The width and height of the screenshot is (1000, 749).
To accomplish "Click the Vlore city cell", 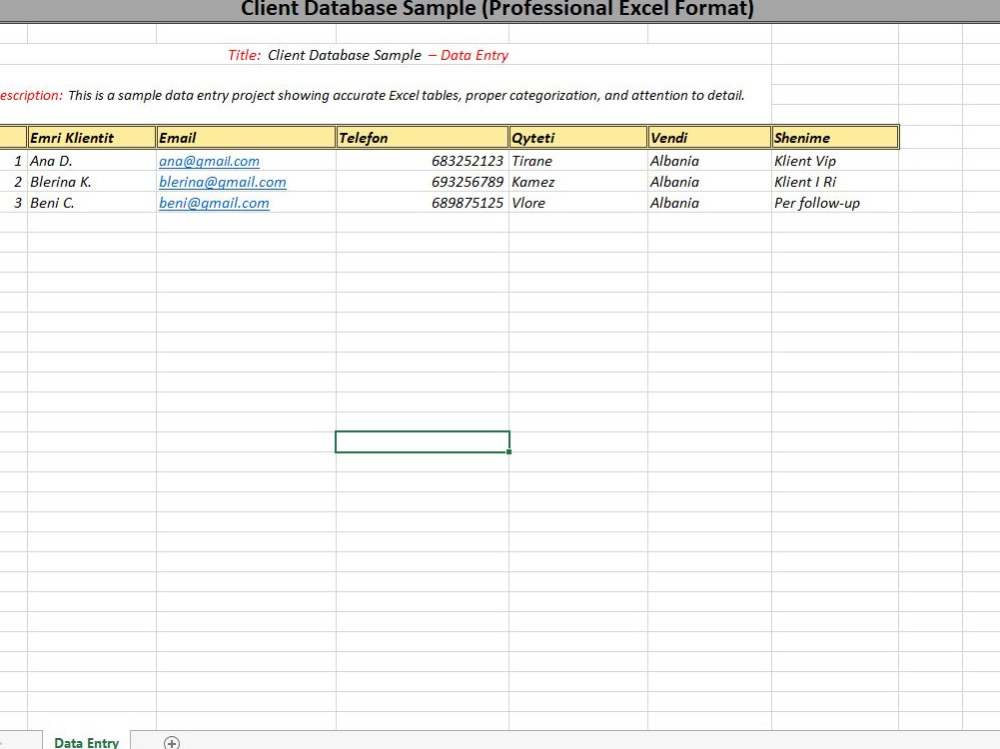I will click(x=578, y=203).
